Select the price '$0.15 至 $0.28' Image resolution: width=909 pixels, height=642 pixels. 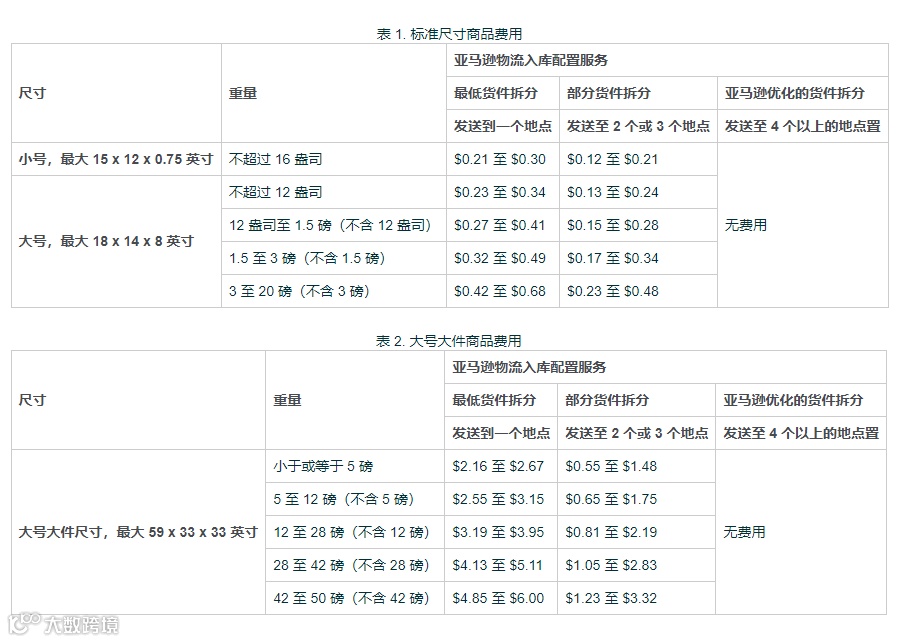pos(613,225)
